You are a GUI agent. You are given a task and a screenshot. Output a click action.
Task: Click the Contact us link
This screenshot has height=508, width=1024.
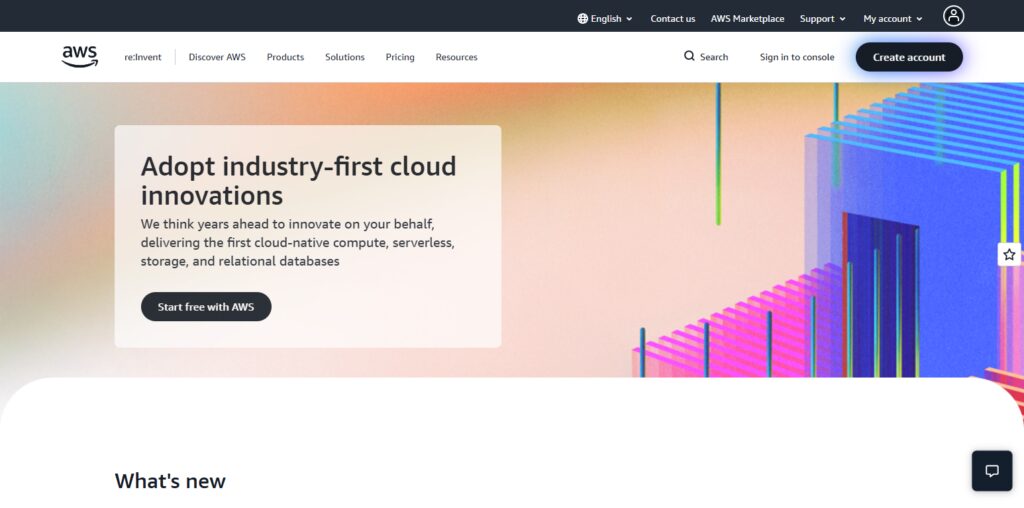click(673, 19)
